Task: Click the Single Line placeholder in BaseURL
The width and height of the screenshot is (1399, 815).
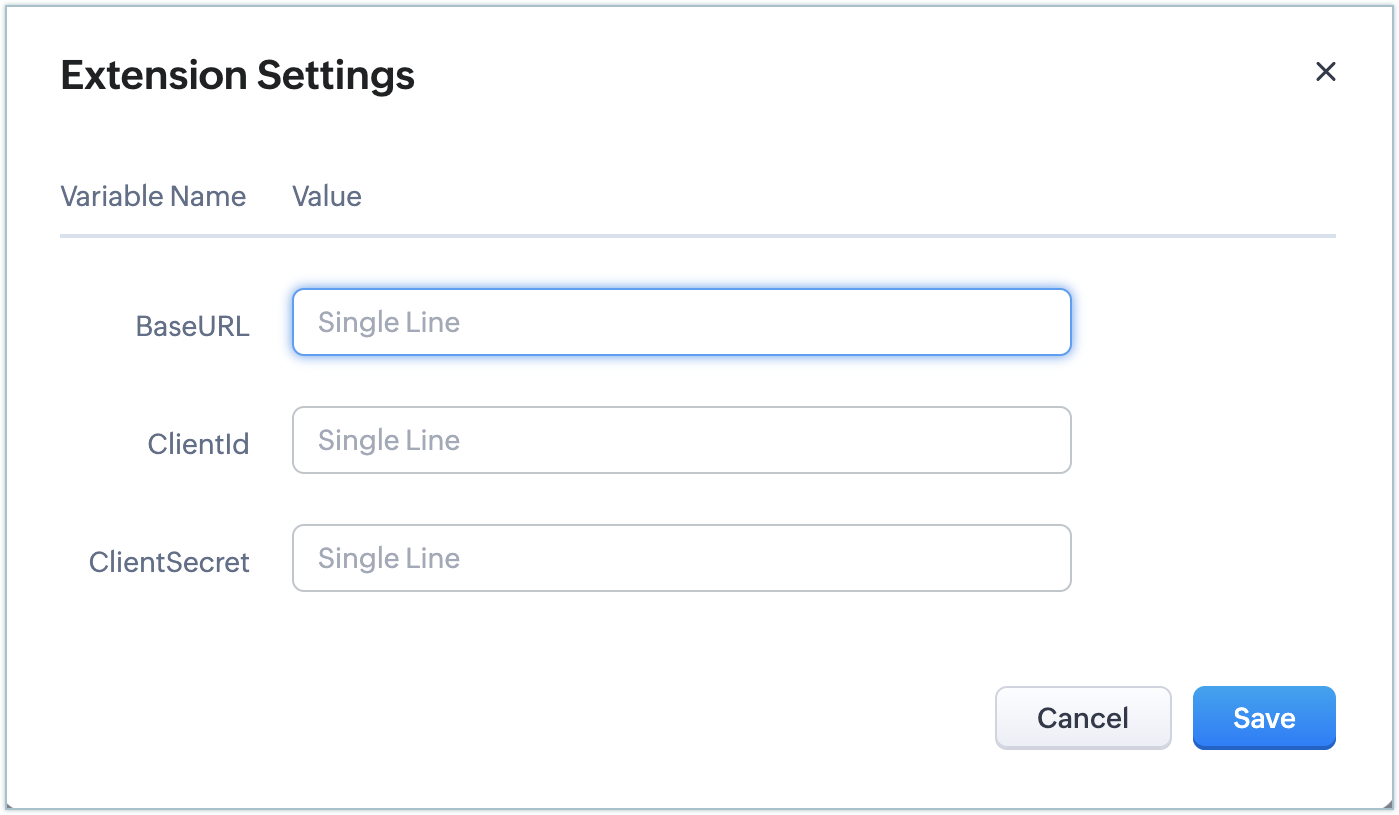Action: click(x=389, y=322)
